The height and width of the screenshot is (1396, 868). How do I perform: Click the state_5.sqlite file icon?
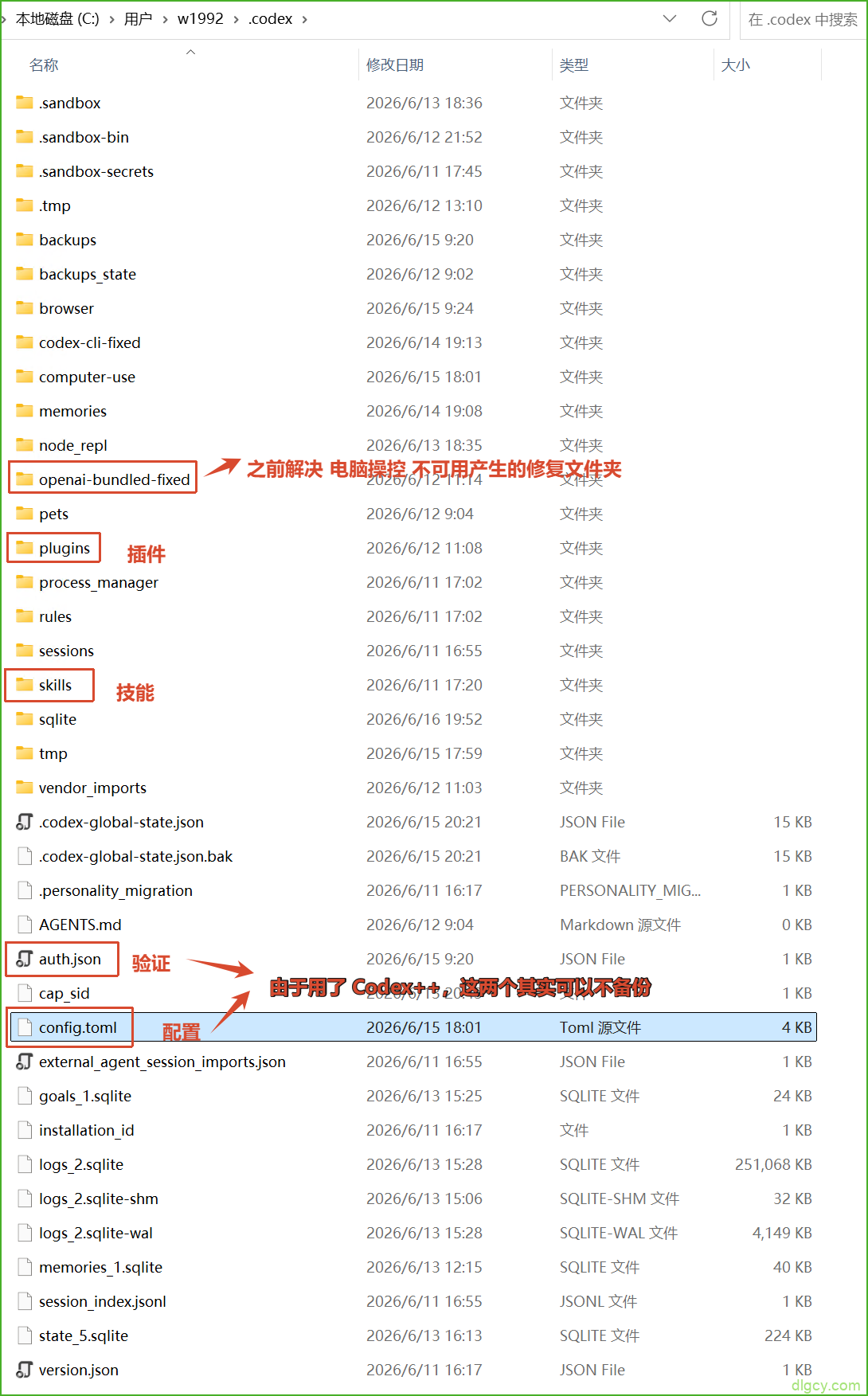(25, 1335)
